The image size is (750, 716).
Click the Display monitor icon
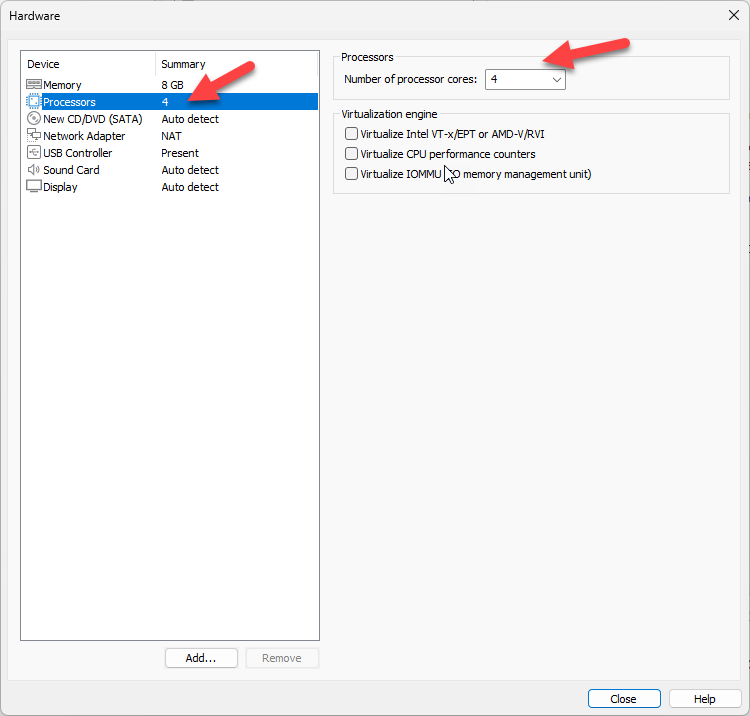click(x=33, y=187)
